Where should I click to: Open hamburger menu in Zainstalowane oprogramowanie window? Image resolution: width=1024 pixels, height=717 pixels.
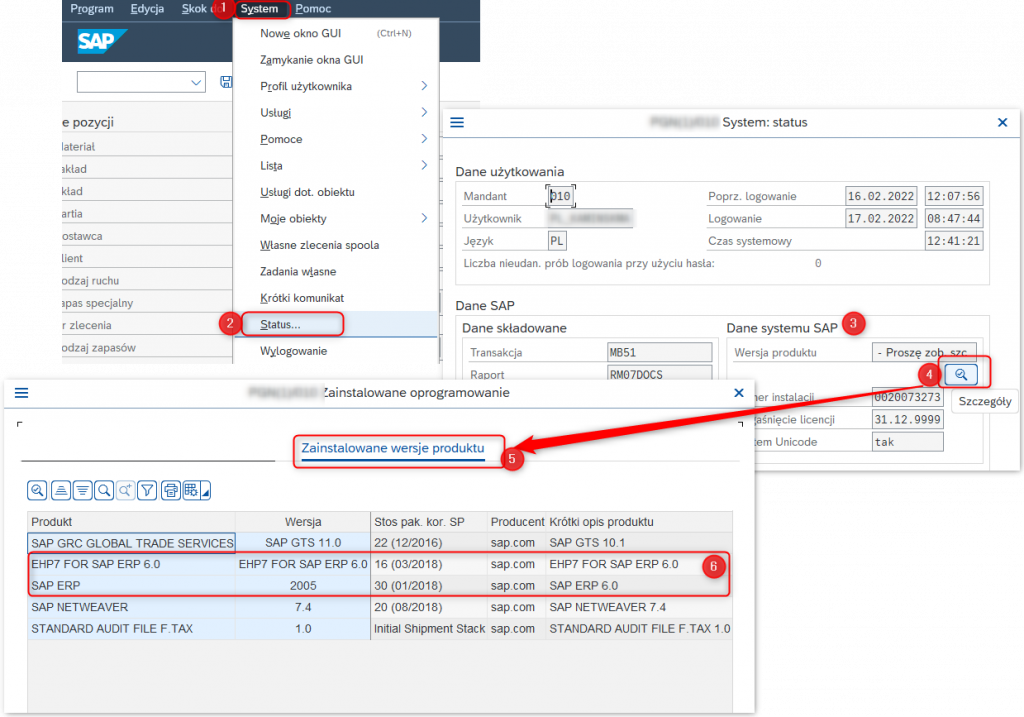pyautogui.click(x=21, y=393)
